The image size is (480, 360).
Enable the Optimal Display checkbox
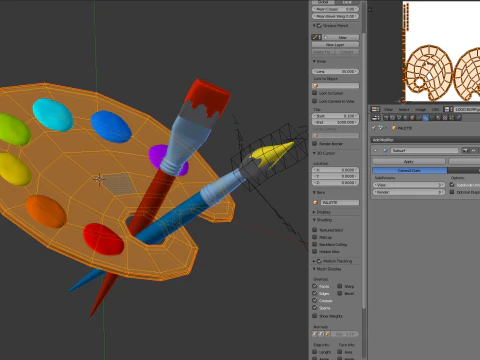click(x=452, y=192)
